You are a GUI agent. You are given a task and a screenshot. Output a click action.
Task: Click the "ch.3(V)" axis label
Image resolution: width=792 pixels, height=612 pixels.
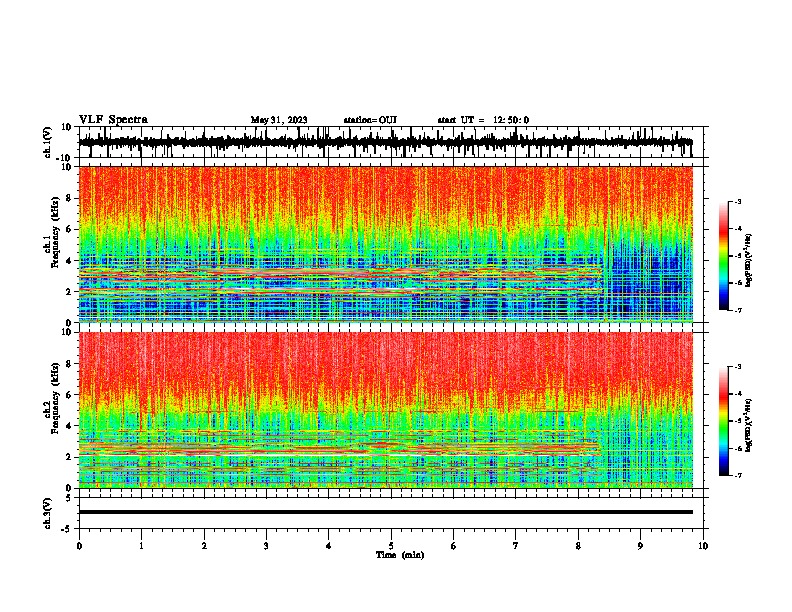pyautogui.click(x=48, y=514)
